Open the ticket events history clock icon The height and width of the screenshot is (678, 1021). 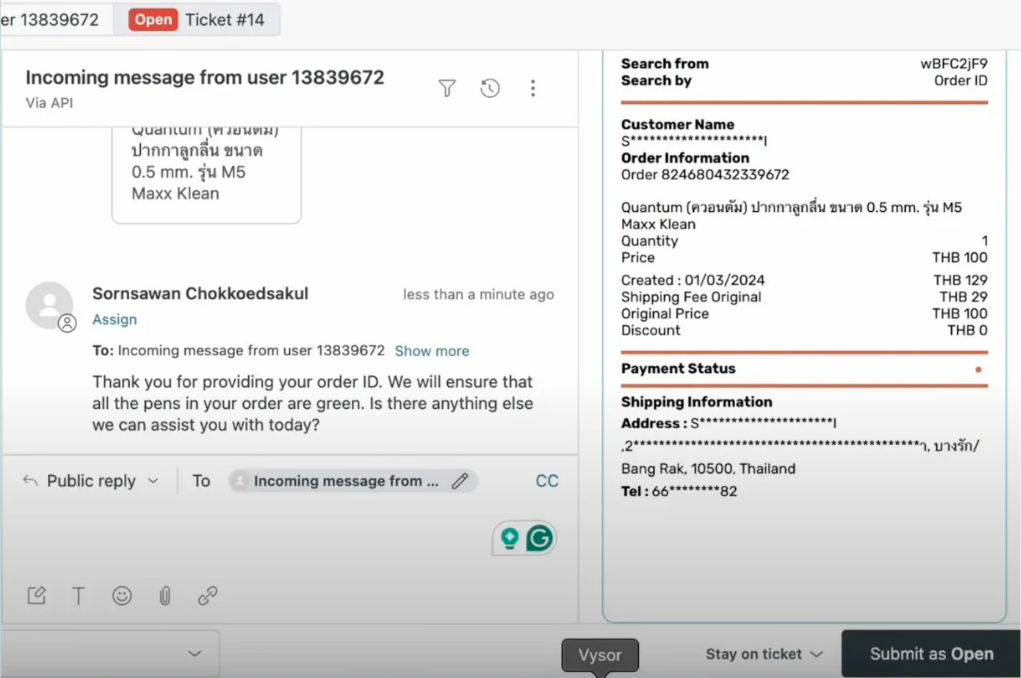pos(490,88)
